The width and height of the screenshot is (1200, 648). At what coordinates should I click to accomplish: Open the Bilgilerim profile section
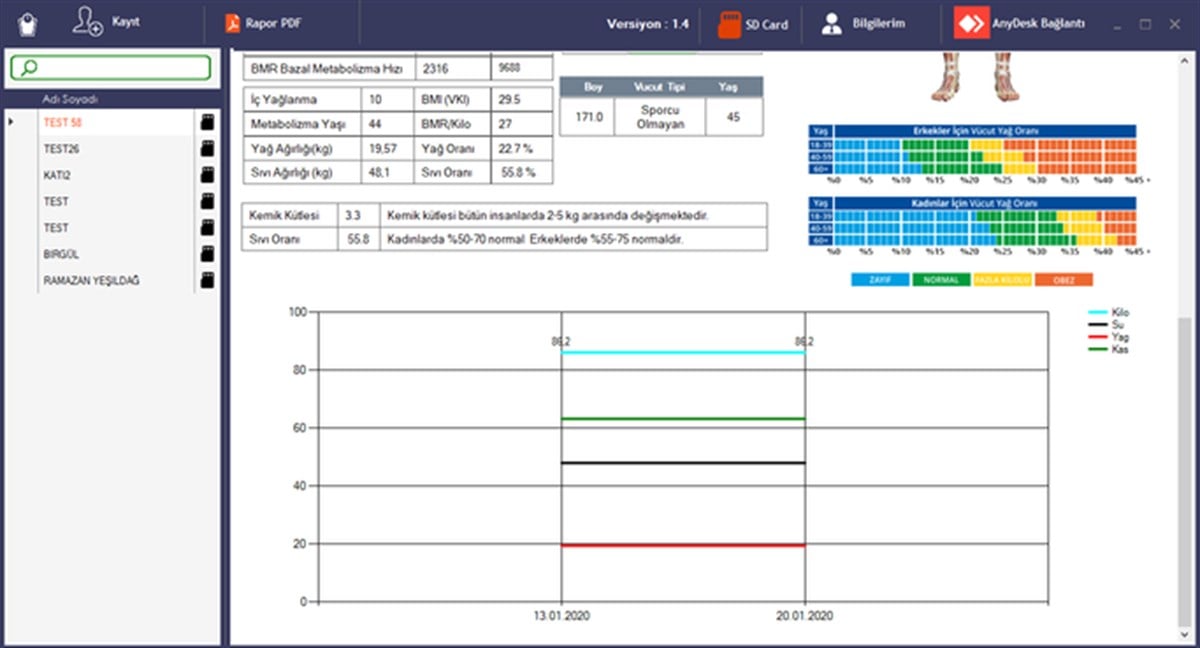pyautogui.click(x=863, y=24)
